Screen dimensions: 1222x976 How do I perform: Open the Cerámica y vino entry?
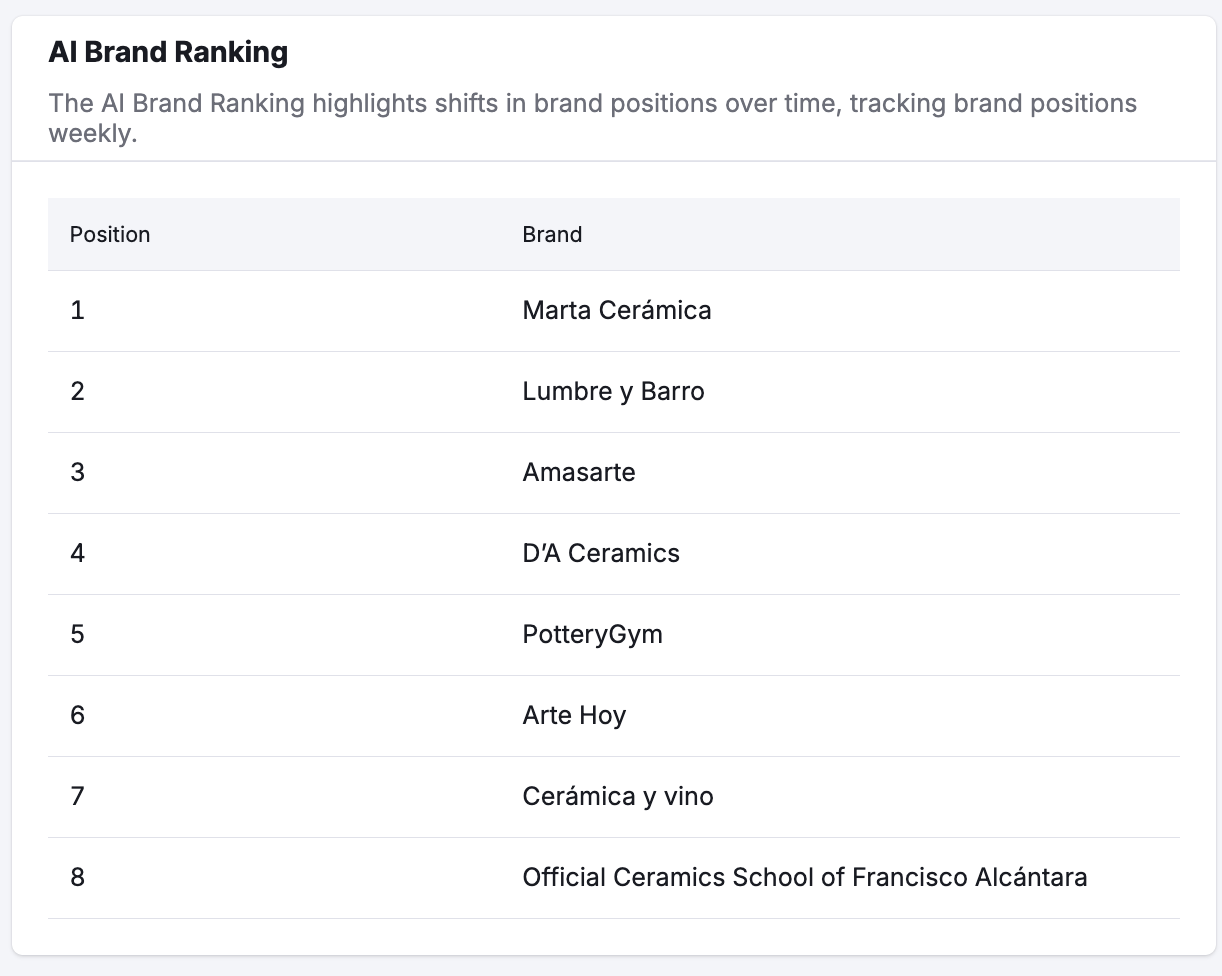(x=618, y=797)
